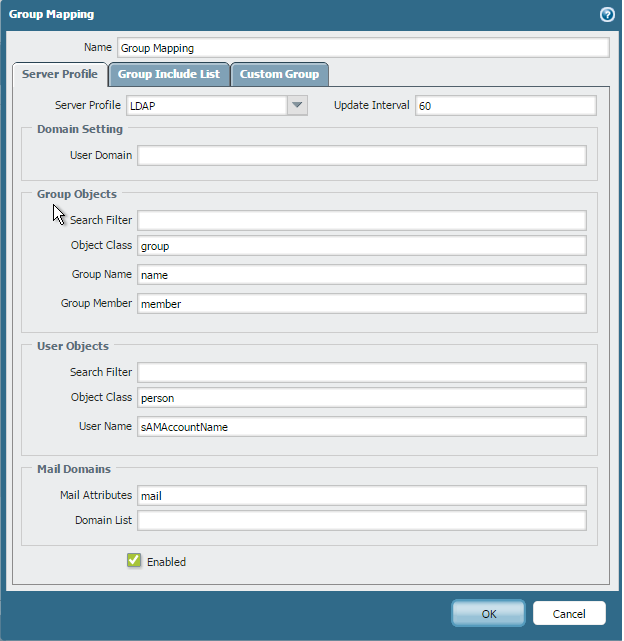Focus the User Objects Search Filter field
Image resolution: width=624 pixels, height=641 pixels.
pyautogui.click(x=361, y=372)
